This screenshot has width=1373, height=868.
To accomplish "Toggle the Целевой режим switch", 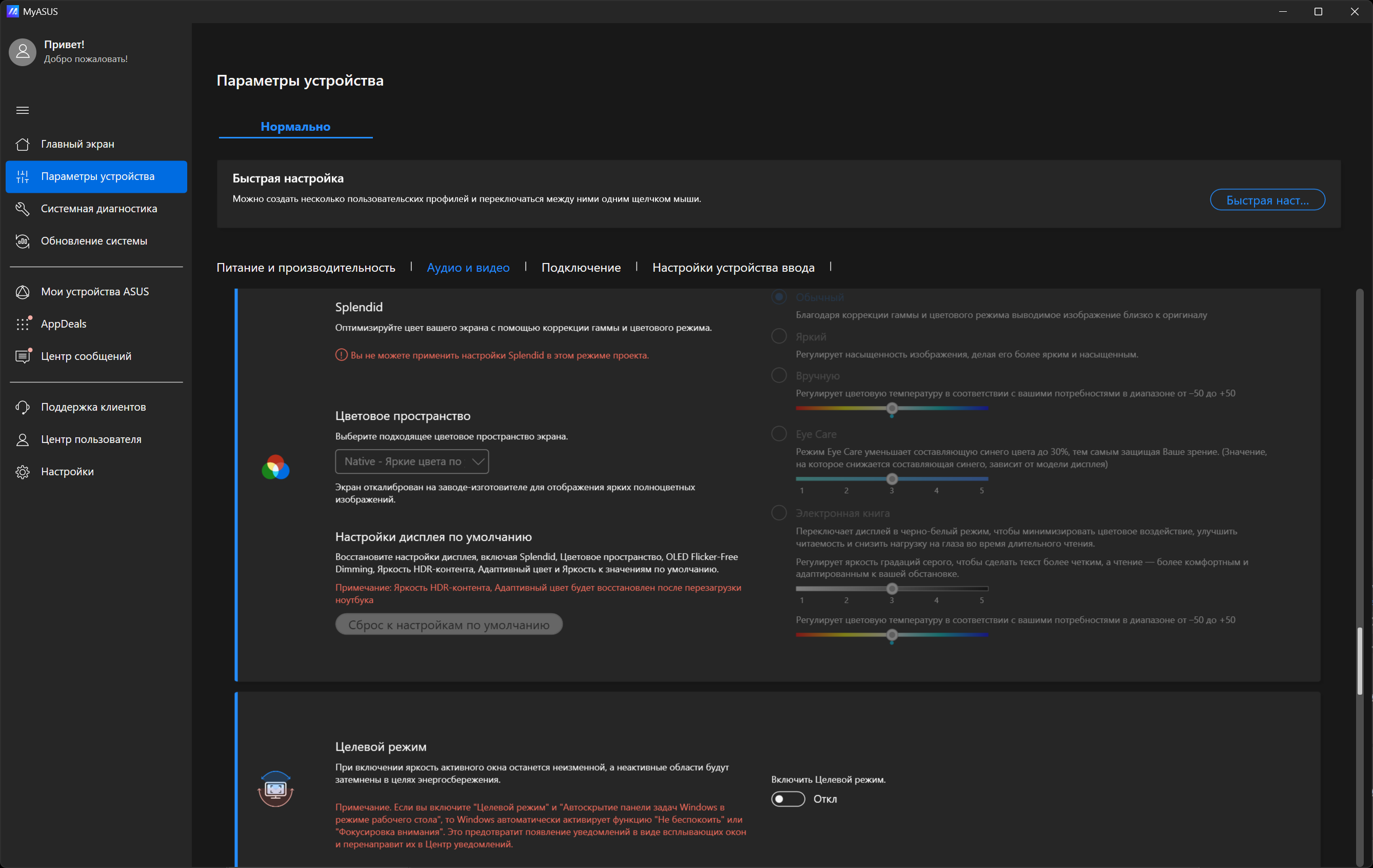I will [788, 798].
